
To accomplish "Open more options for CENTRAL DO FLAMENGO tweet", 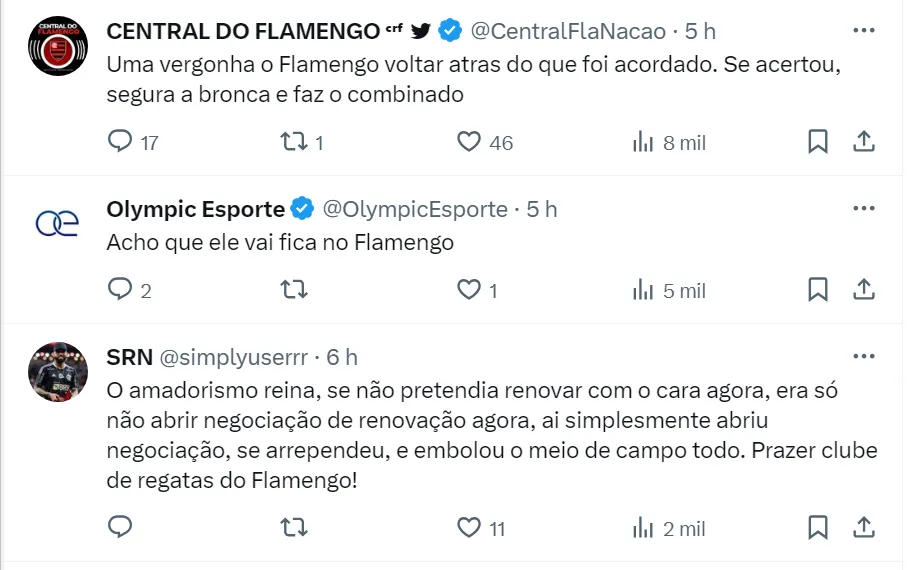I will (x=863, y=31).
